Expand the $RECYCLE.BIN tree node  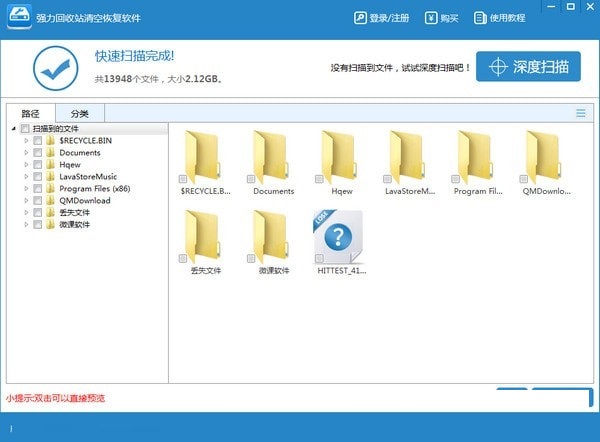click(x=26, y=140)
